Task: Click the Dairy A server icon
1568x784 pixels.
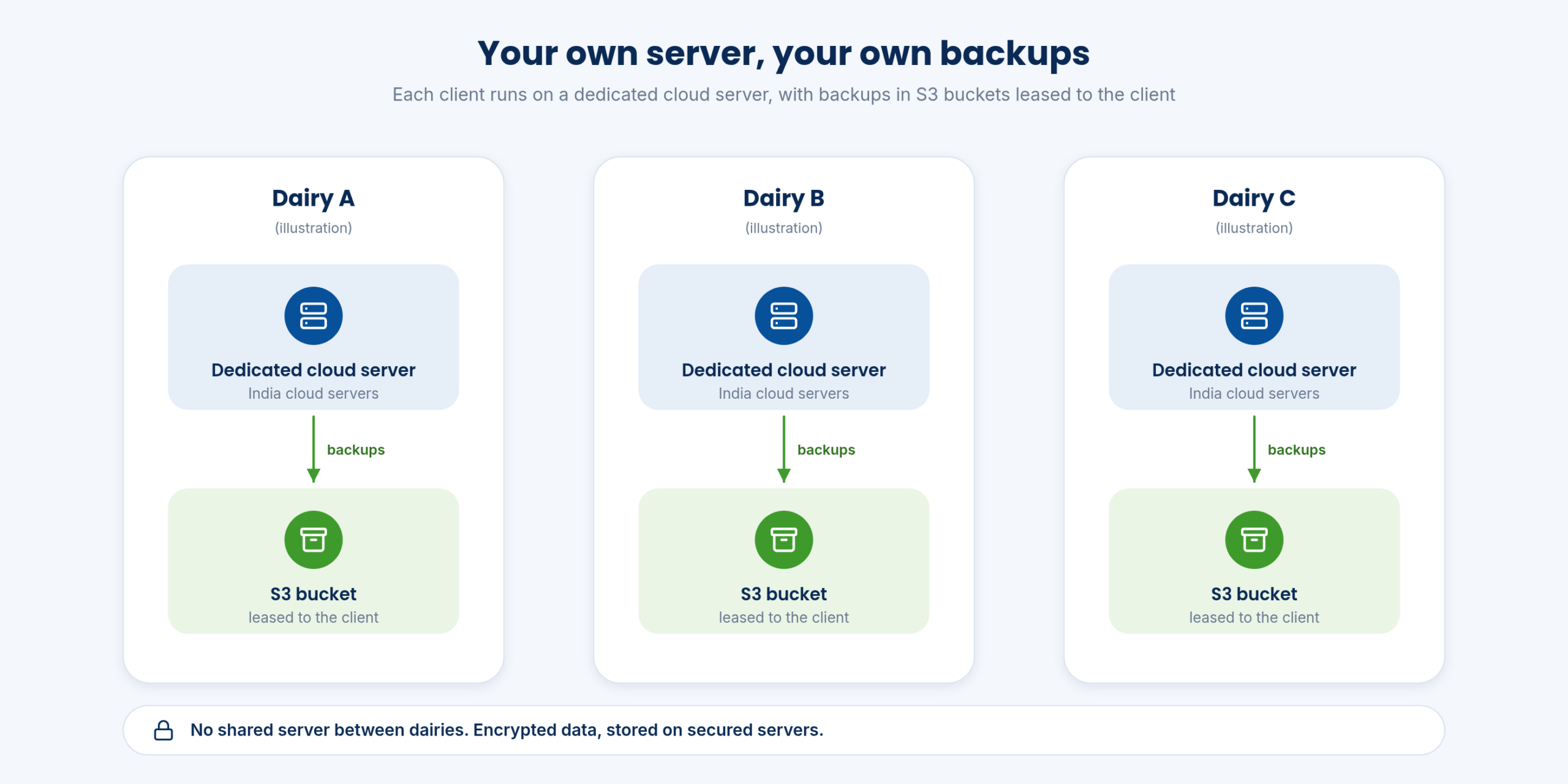Action: [314, 316]
